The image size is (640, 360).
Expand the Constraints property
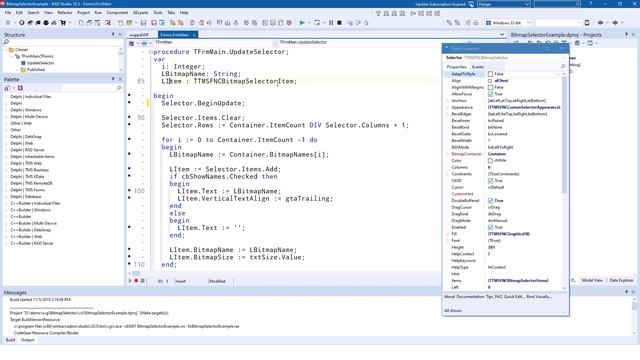click(448, 174)
